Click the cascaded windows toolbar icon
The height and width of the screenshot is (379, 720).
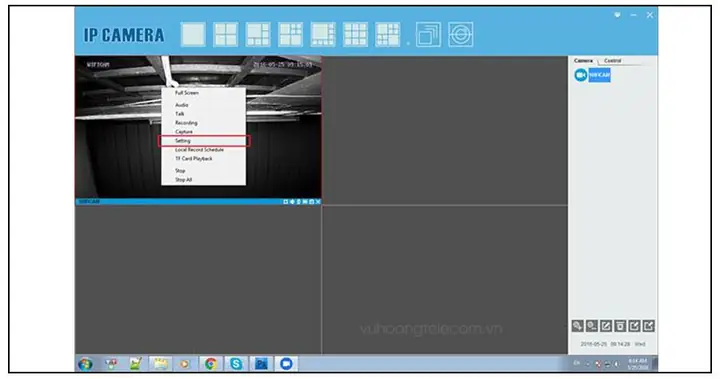428,34
